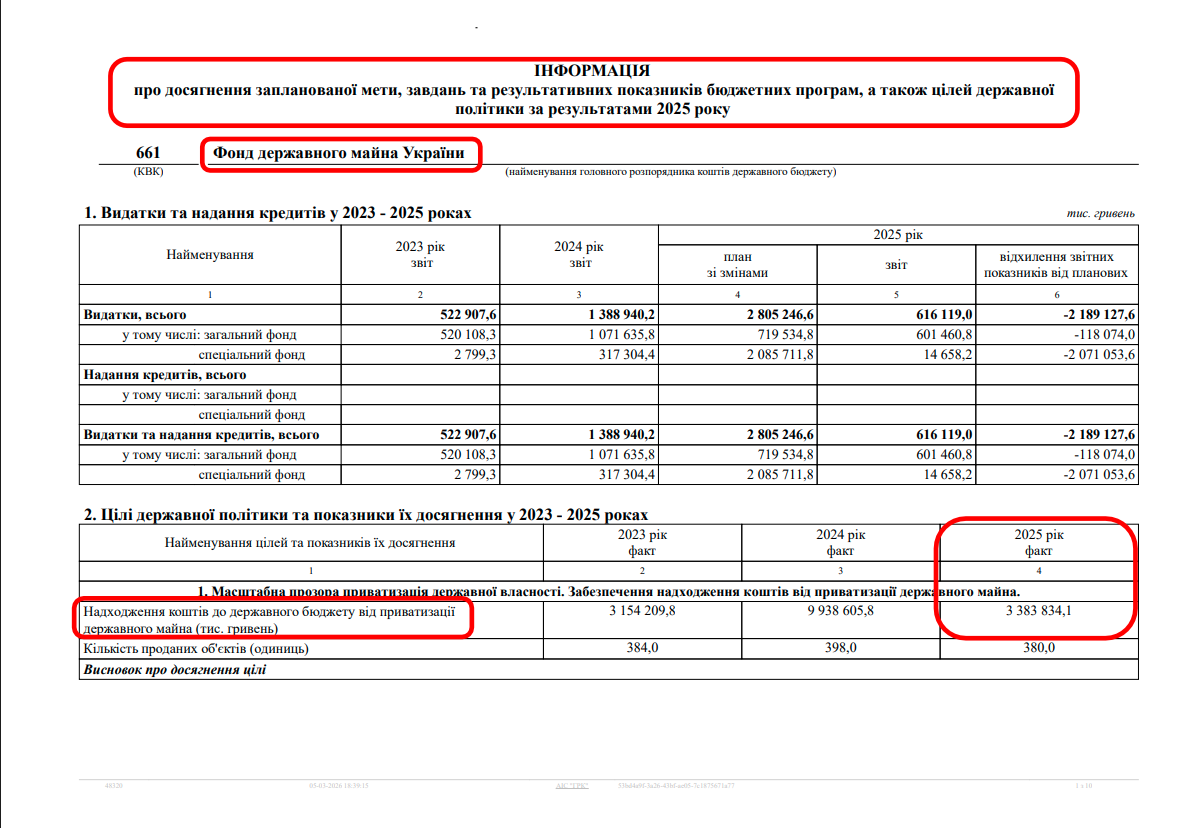Click the Найменування column header in first table
Viewport: 1177px width, 828px height.
209,255
